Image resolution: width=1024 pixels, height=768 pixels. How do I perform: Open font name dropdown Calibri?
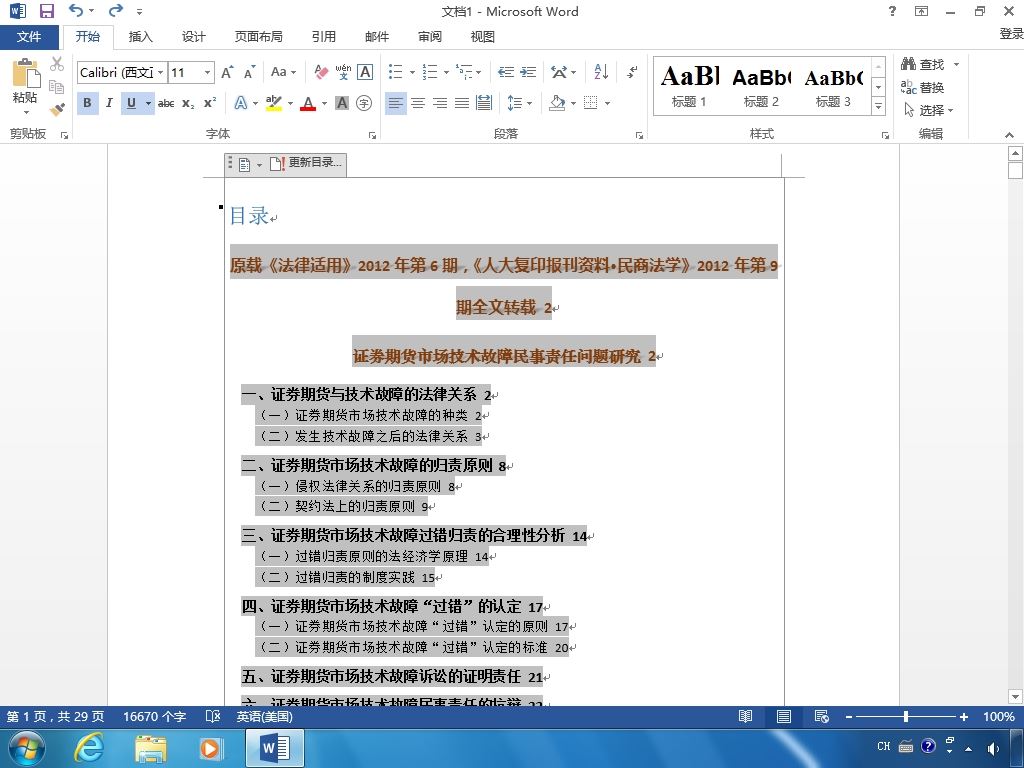160,72
